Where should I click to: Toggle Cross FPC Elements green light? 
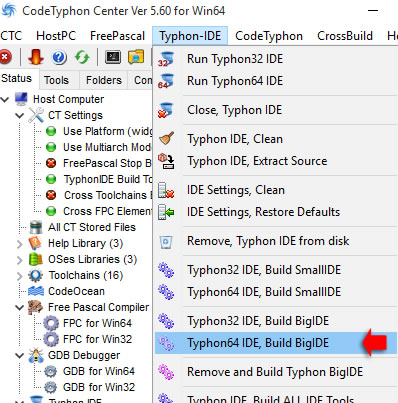pos(51,211)
